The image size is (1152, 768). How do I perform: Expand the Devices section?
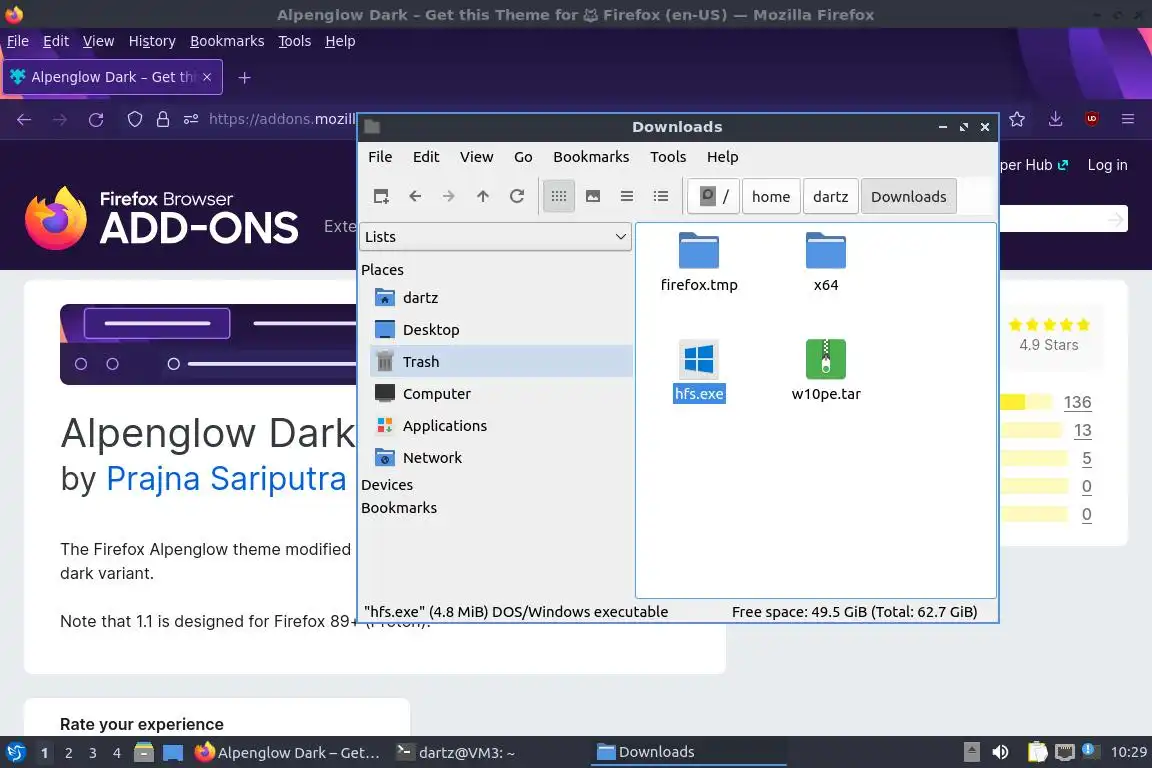pos(387,485)
